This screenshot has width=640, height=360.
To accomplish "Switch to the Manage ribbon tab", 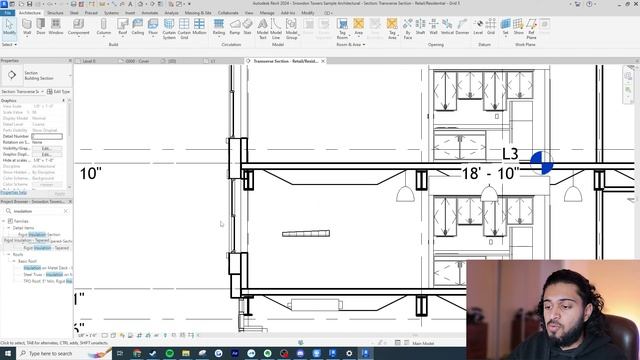I will 267,13.
